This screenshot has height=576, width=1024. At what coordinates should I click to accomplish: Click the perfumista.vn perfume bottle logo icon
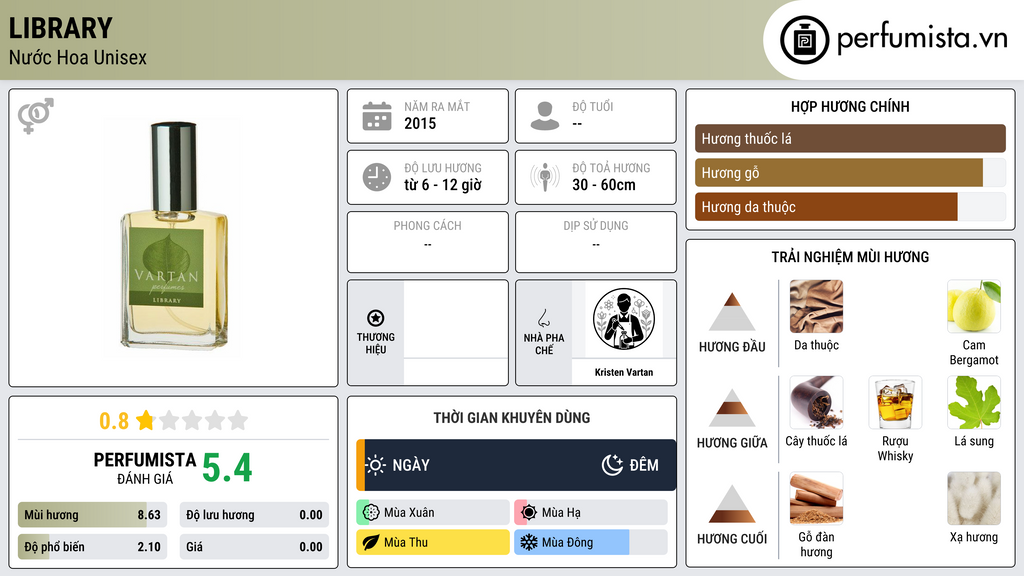(804, 40)
